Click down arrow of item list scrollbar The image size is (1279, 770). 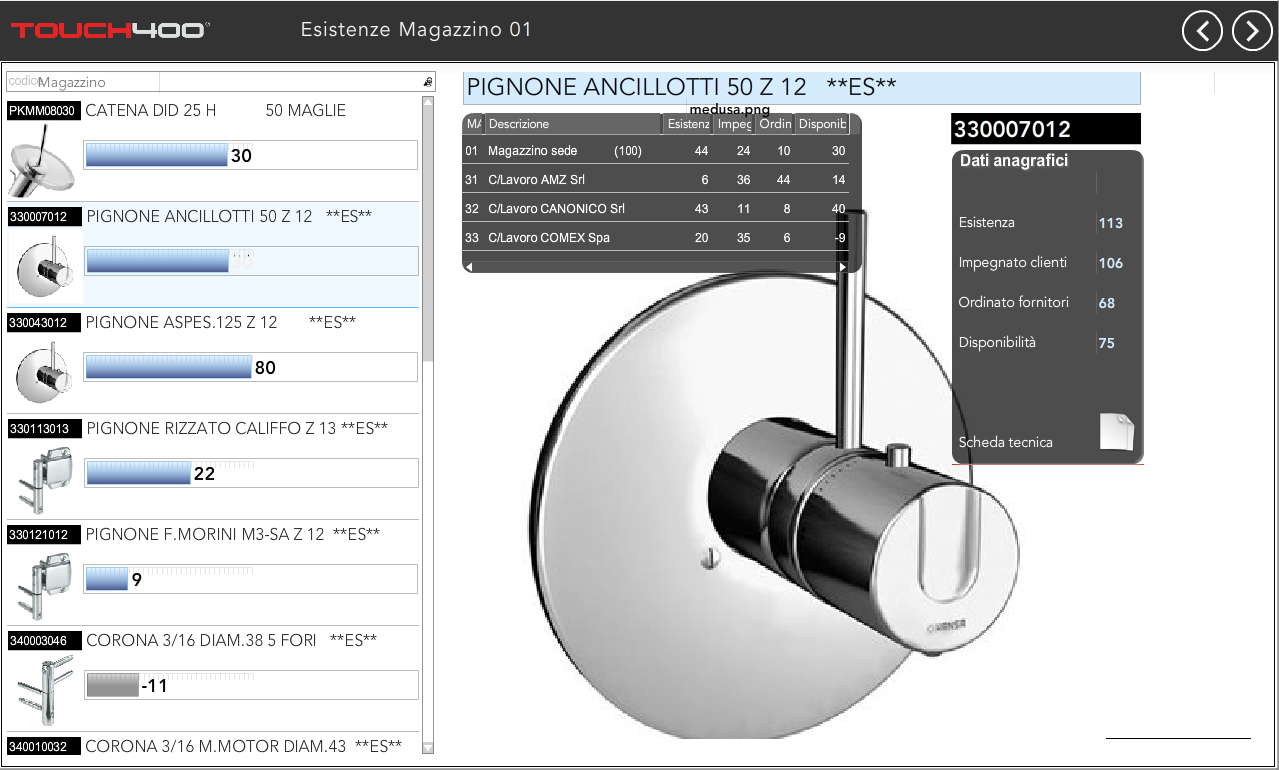[x=428, y=747]
